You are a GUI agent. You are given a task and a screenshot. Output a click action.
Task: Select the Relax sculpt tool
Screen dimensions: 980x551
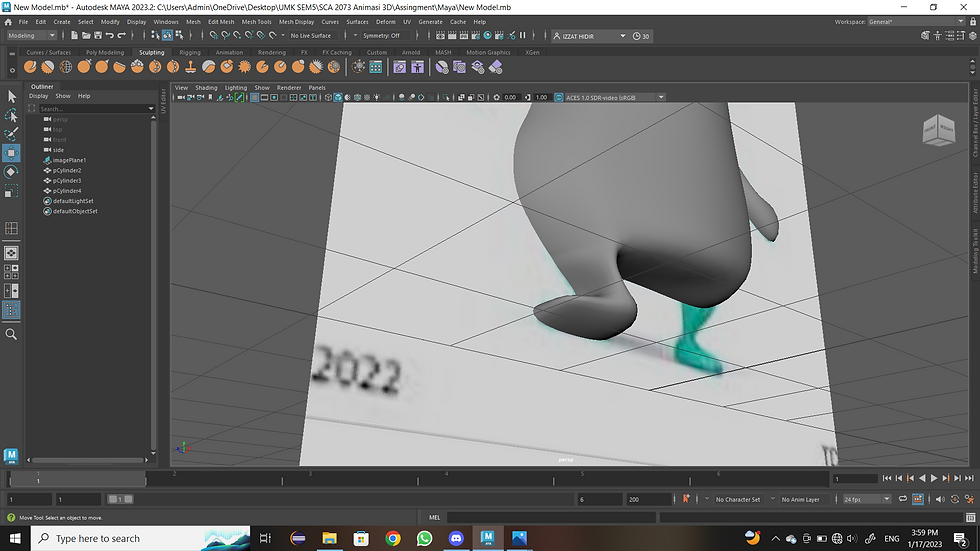(x=66, y=67)
